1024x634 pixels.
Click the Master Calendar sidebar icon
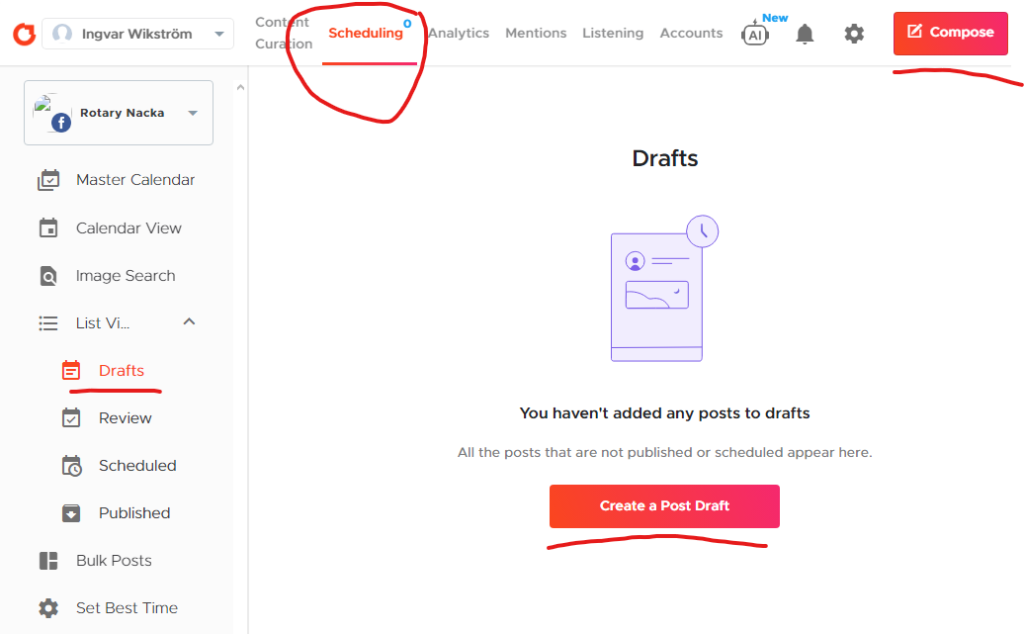pos(48,181)
